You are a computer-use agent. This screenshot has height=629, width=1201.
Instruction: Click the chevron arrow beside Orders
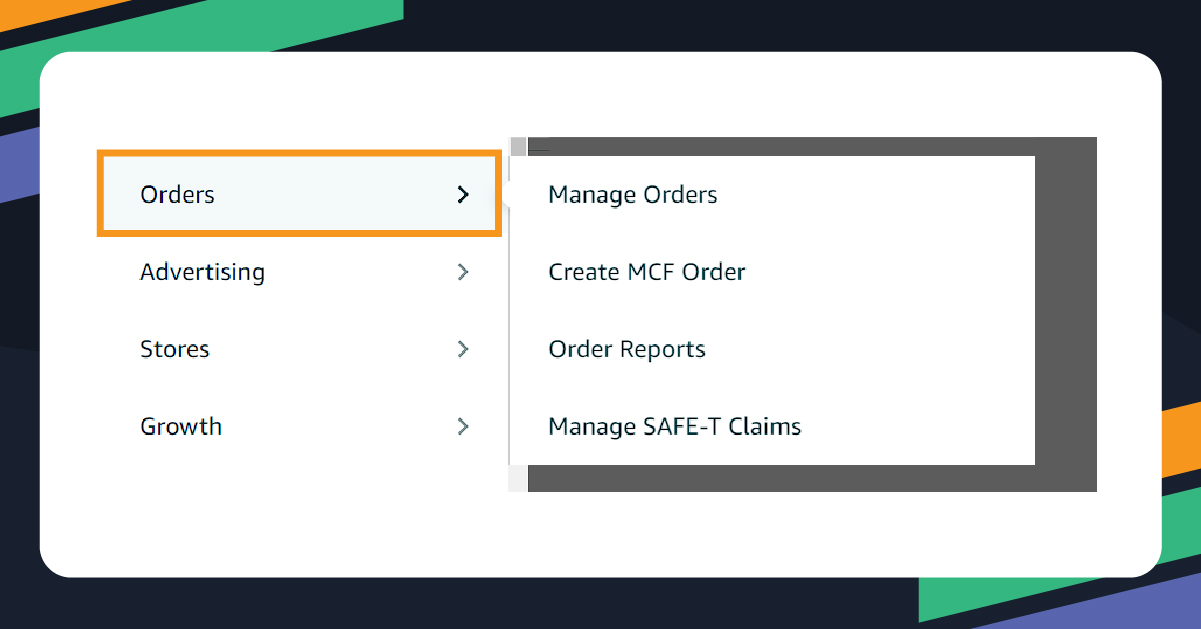click(x=462, y=194)
